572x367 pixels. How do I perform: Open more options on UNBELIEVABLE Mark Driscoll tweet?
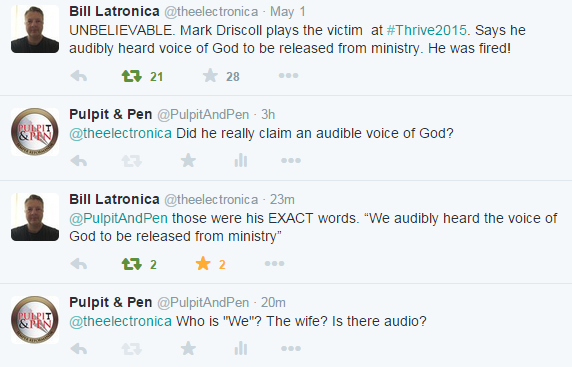(x=288, y=76)
